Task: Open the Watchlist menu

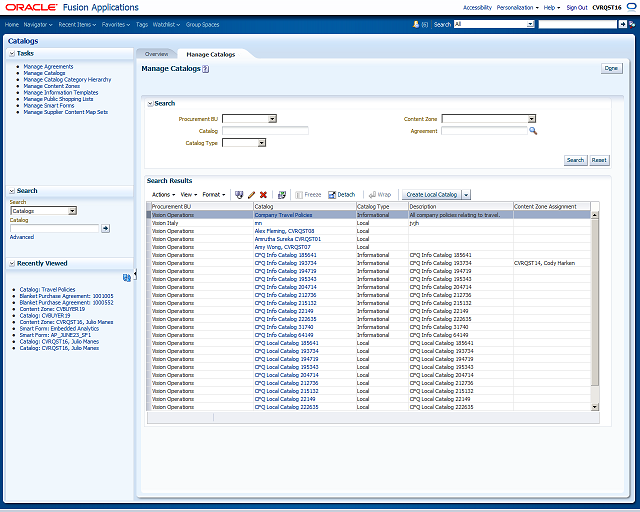Action: coord(166,24)
